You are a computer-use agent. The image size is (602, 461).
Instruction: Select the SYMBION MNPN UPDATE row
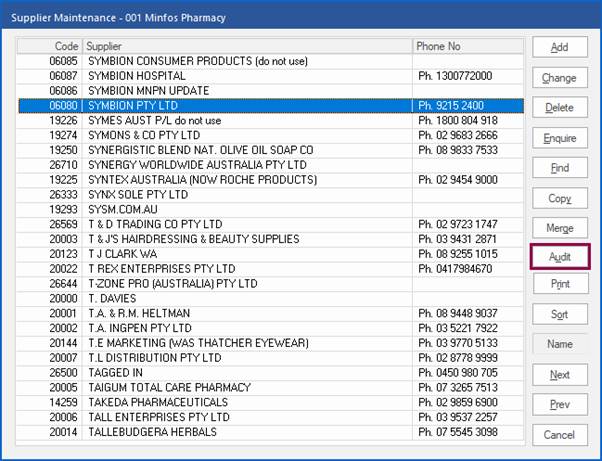coord(270,91)
